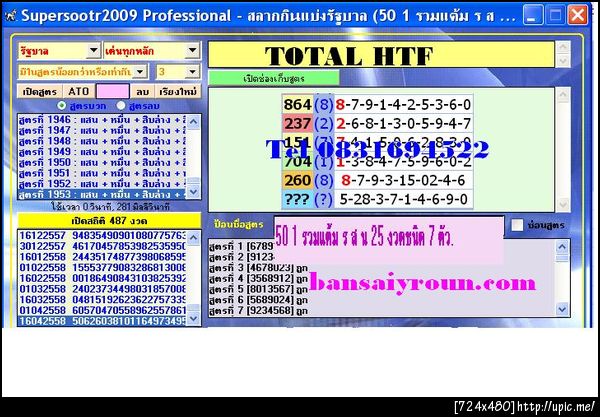Toggle the ซ่อนสูตร checkbox

pos(517,225)
